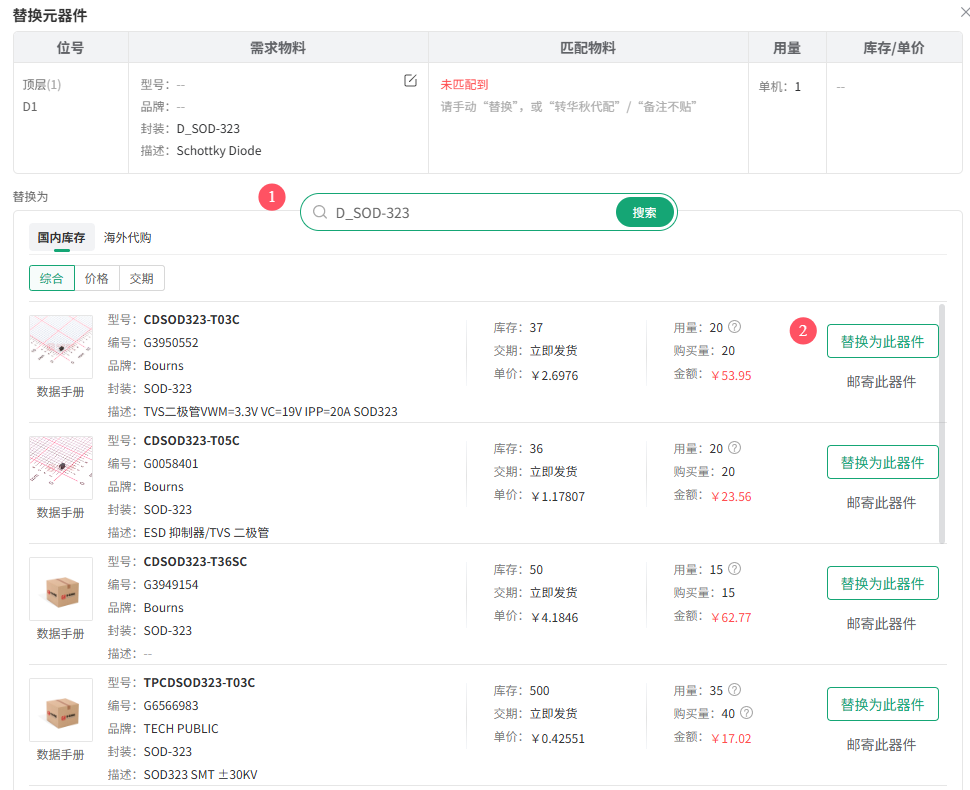Sort results by 价格
Viewport: 970px width, 790px height.
click(x=97, y=278)
